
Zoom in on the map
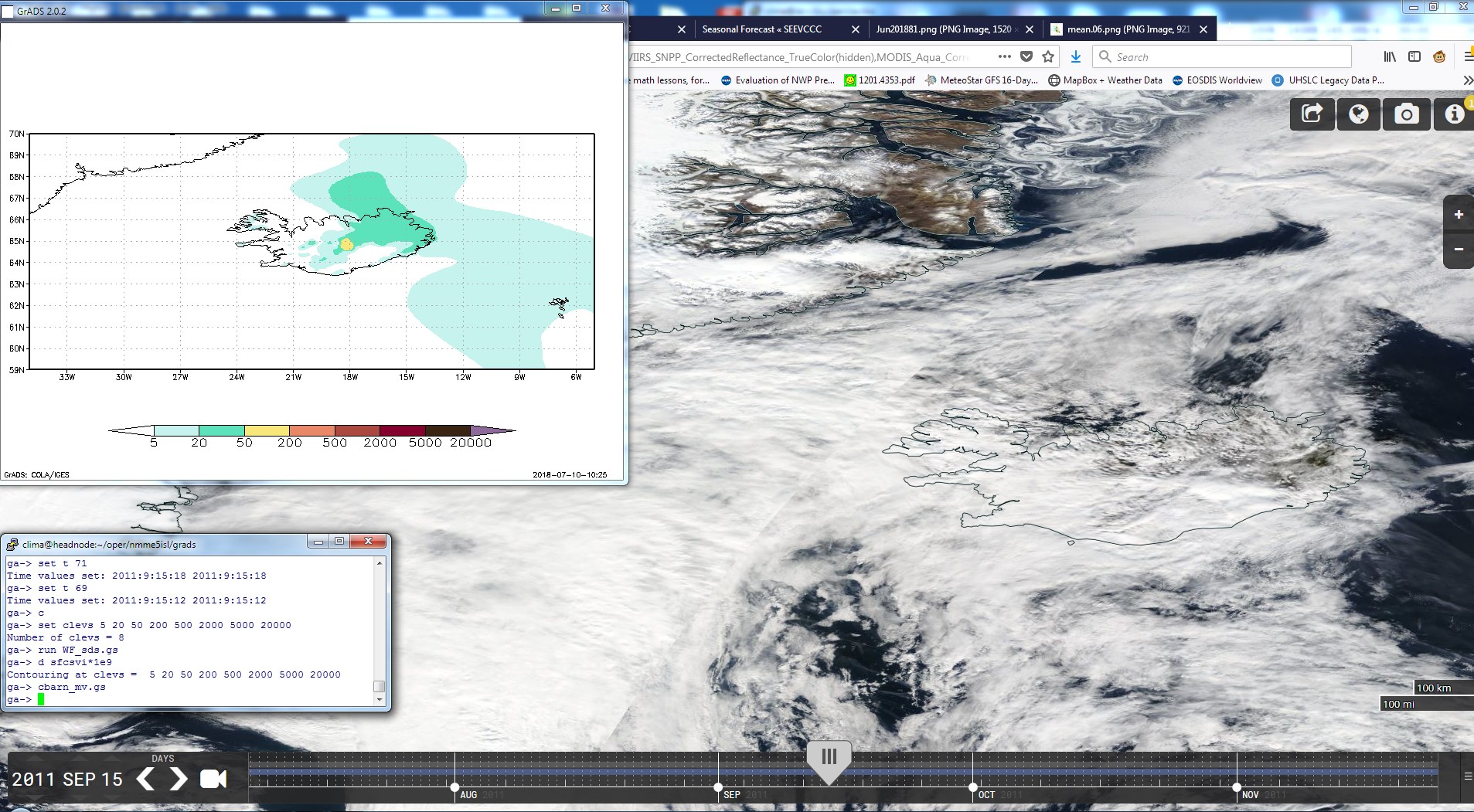1459,215
